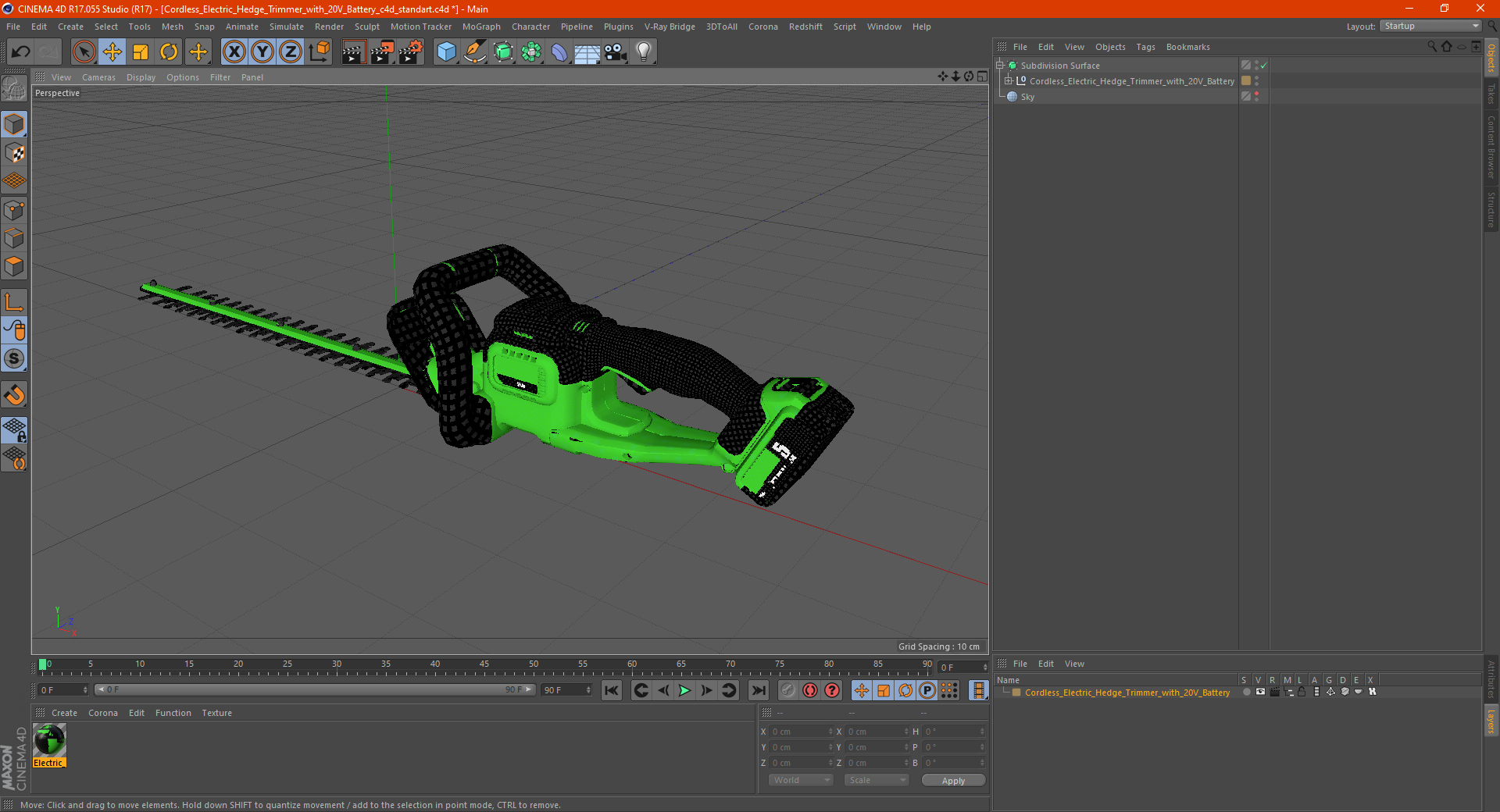Add a Cube primitive object
This screenshot has height=812, width=1500.
(x=446, y=52)
